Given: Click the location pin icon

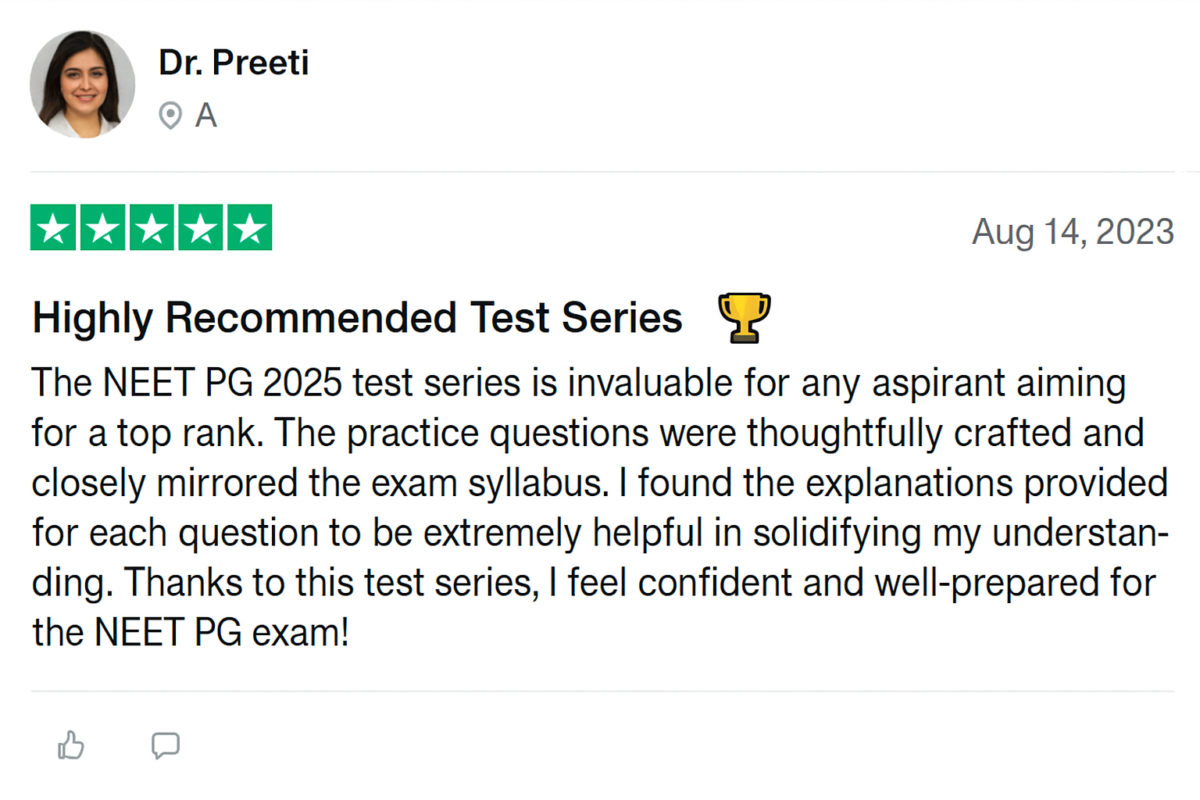Looking at the screenshot, I should [171, 117].
